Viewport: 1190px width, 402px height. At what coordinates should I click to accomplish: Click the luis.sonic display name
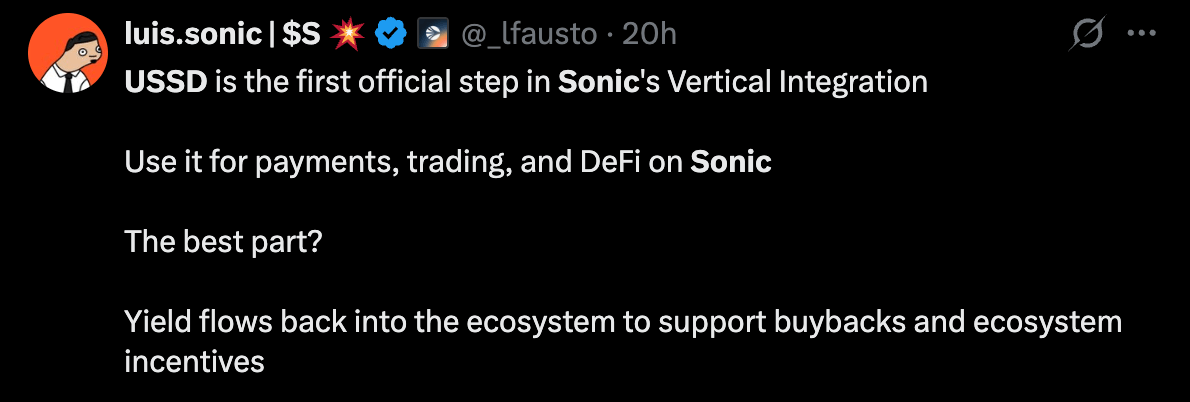[x=191, y=35]
